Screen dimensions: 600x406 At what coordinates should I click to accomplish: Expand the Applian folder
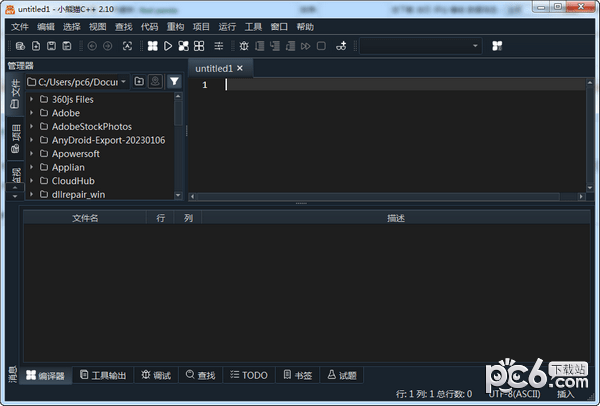31,167
